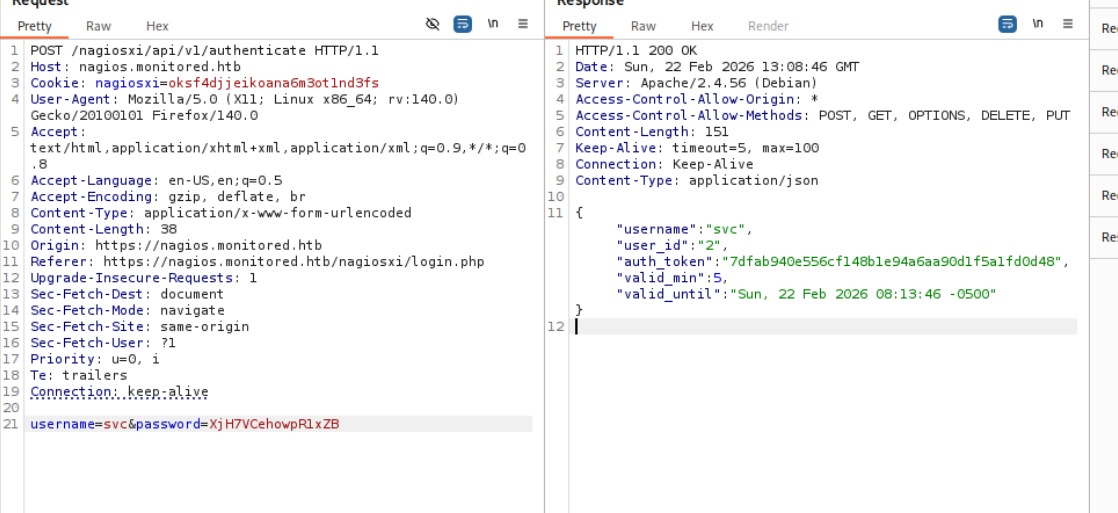Viewport: 1118px width, 513px height.
Task: Open the response Hex tab
Action: pyautogui.click(x=702, y=26)
